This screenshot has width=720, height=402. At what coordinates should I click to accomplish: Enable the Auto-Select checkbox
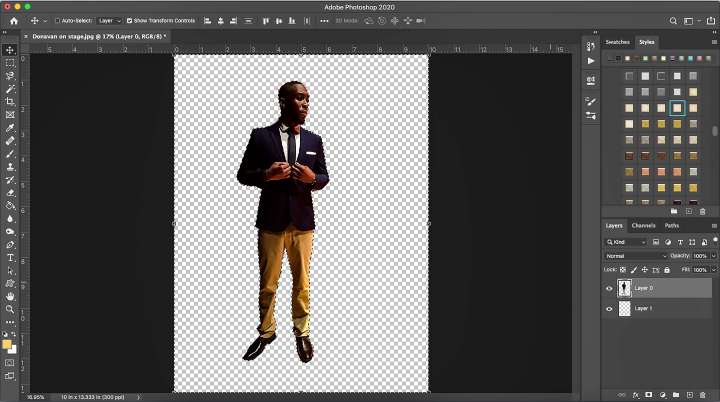[58, 20]
